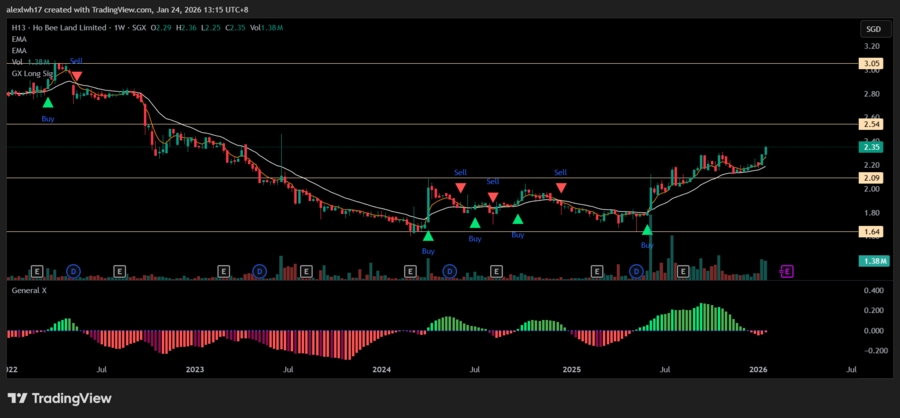Click the red Sell arrow near mid-2022
900x418 pixels.
pyautogui.click(x=76, y=75)
